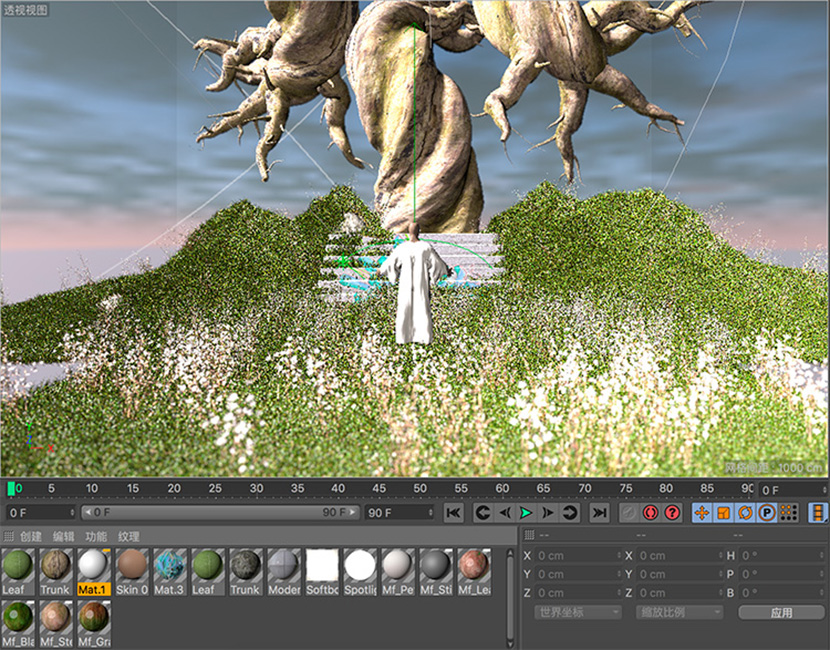The width and height of the screenshot is (830, 650).
Task: Click the red record keyframe icon
Action: coord(651,512)
